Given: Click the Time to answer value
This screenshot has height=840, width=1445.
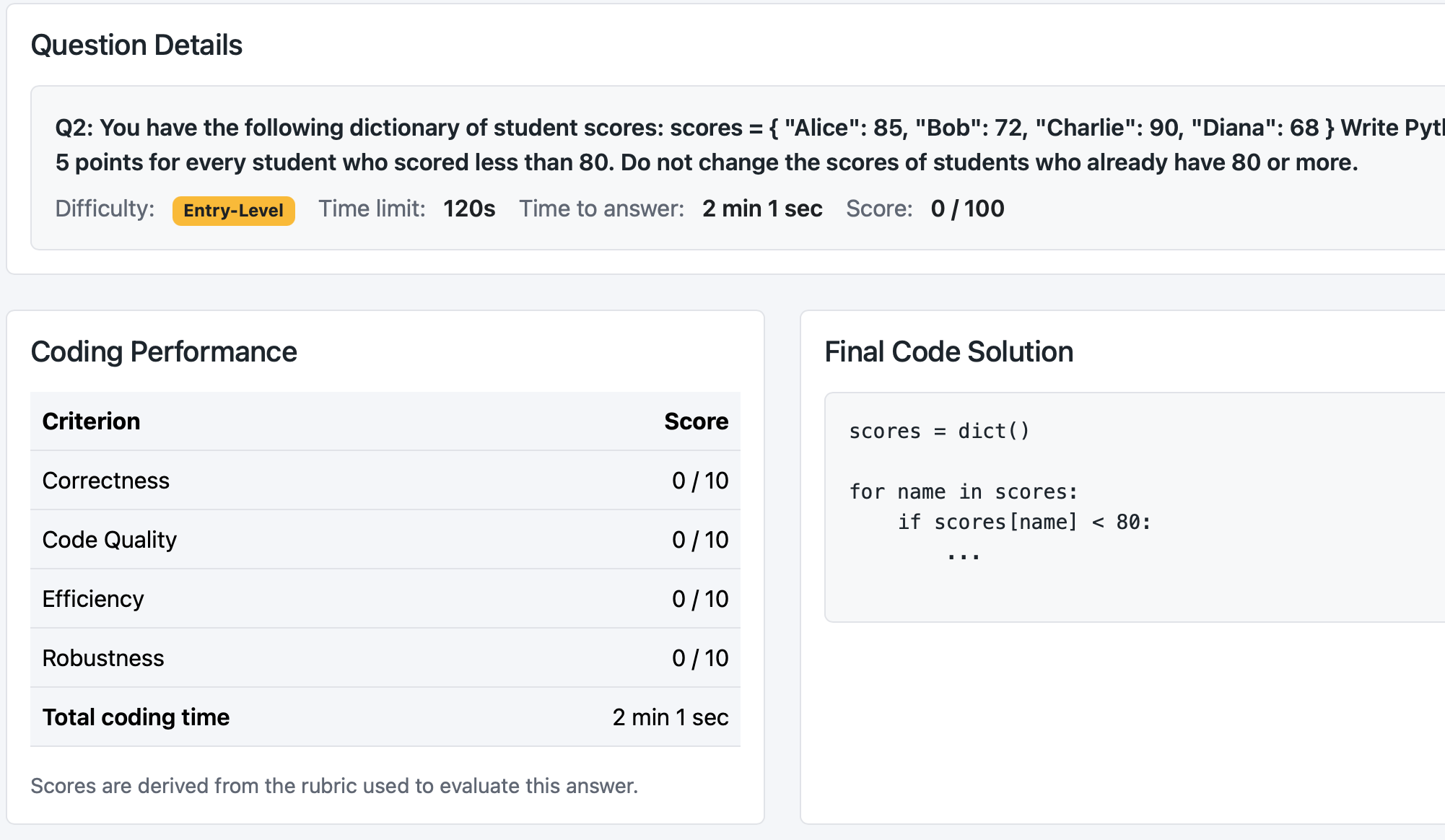Looking at the screenshot, I should [762, 209].
